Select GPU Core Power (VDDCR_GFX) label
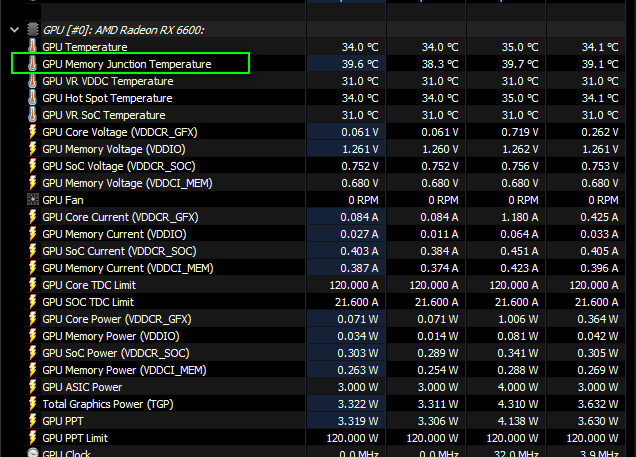 117,320
